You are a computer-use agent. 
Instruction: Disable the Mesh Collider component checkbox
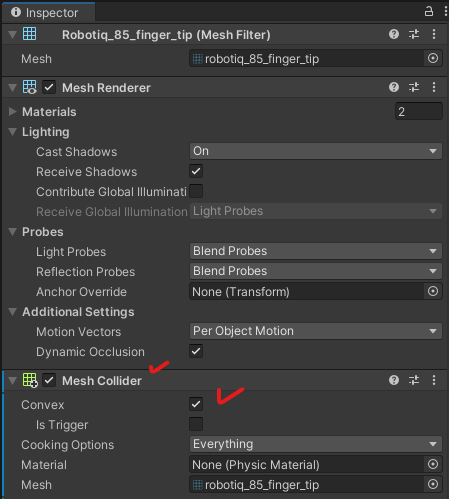pos(49,380)
